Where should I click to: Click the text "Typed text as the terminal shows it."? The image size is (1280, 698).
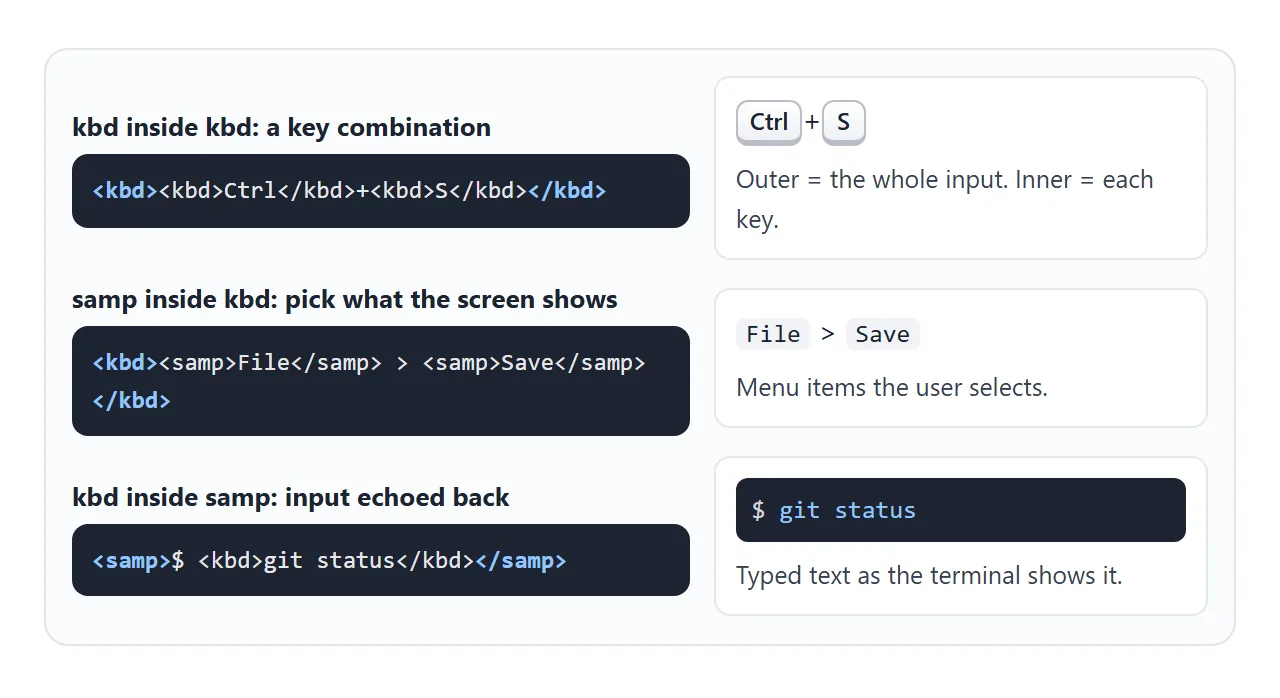click(x=929, y=575)
